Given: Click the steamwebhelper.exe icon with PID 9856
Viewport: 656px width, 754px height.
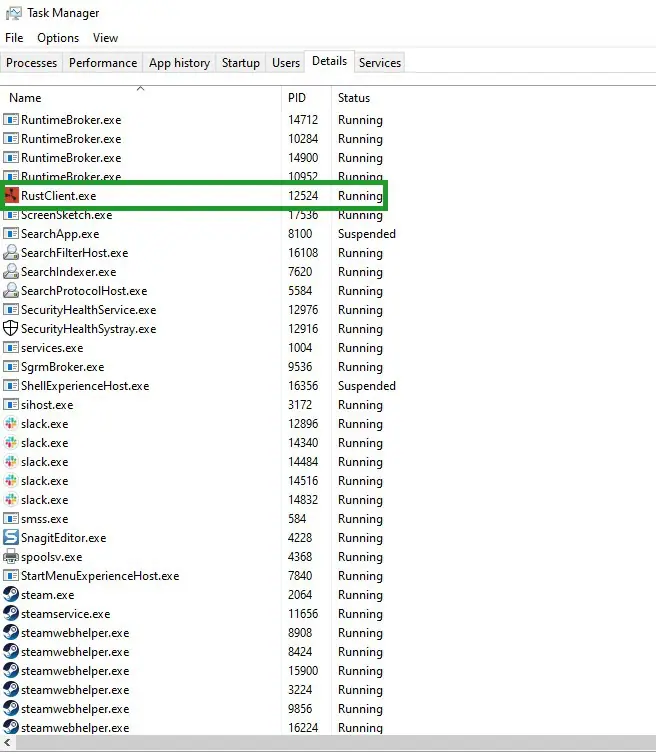Looking at the screenshot, I should 11,708.
